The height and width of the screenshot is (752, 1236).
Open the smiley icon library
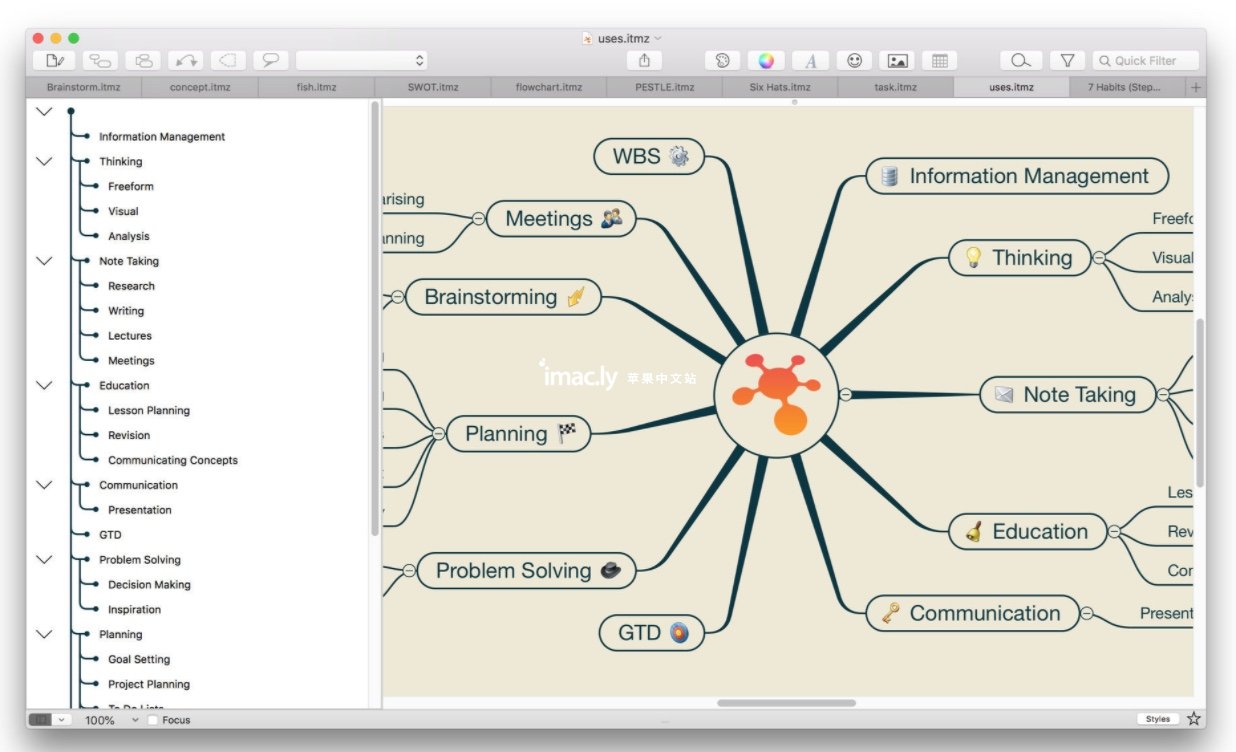(854, 61)
